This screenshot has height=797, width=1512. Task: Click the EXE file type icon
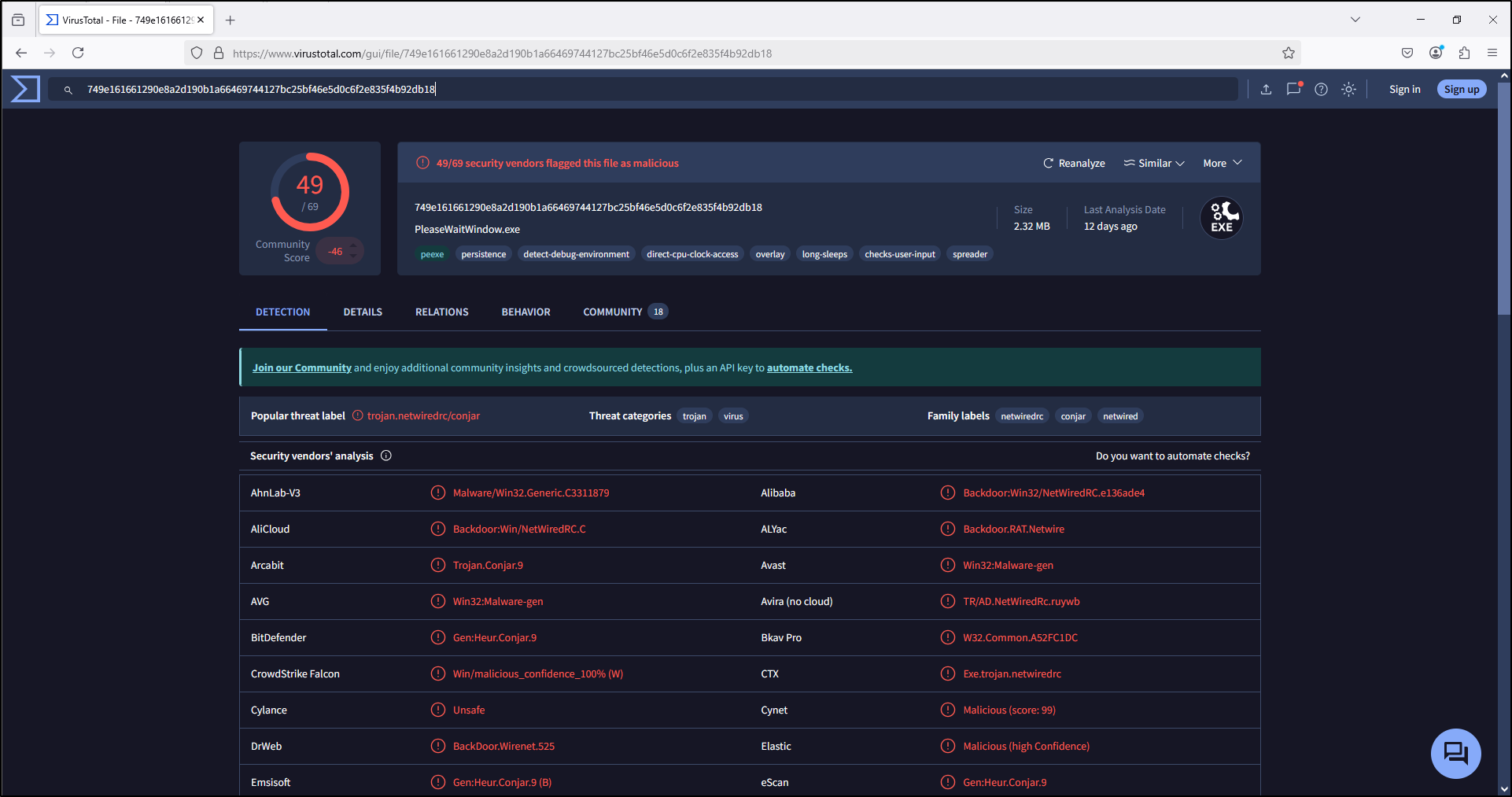click(x=1222, y=218)
